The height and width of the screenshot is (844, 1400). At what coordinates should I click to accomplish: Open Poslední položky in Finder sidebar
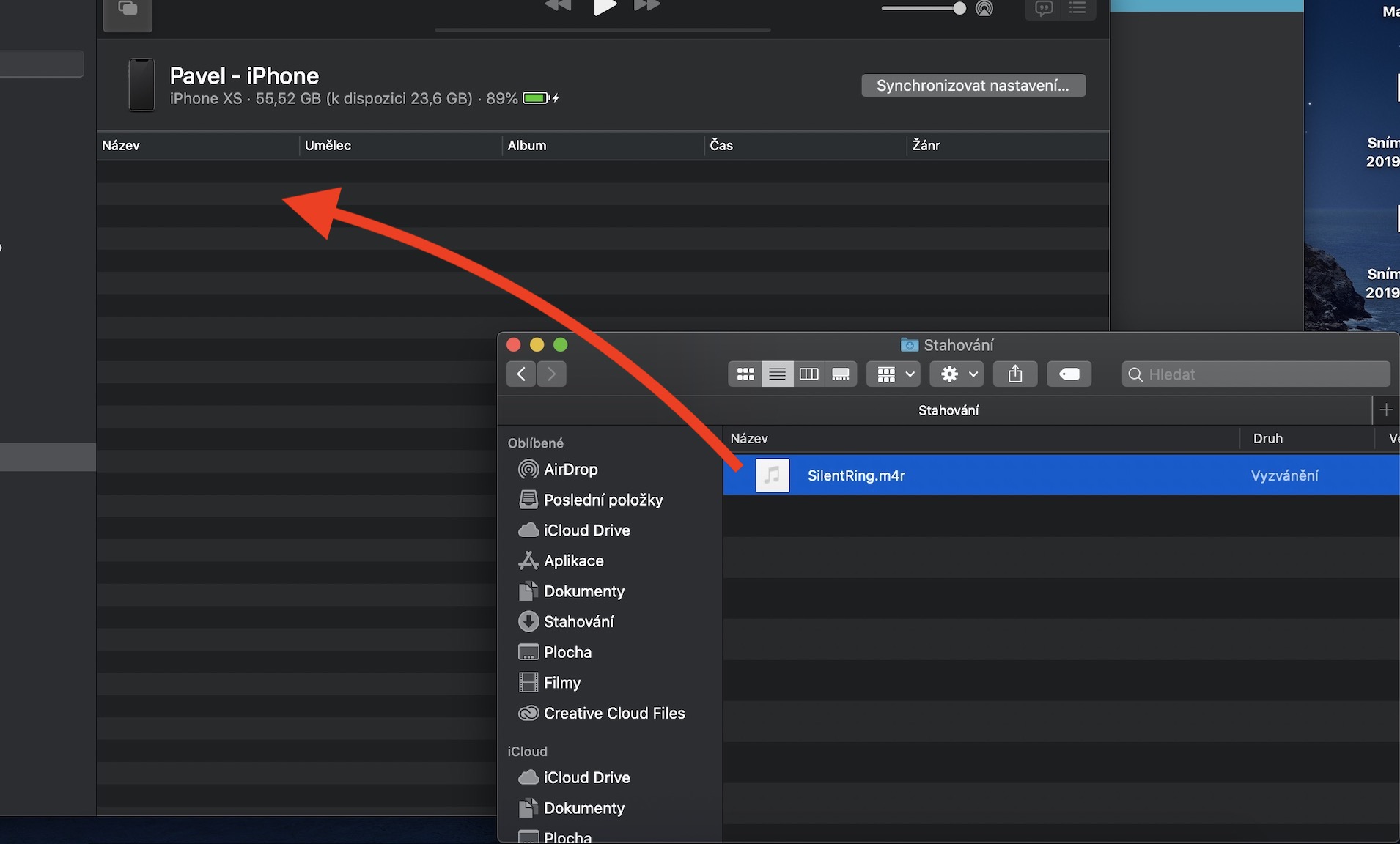coord(590,500)
